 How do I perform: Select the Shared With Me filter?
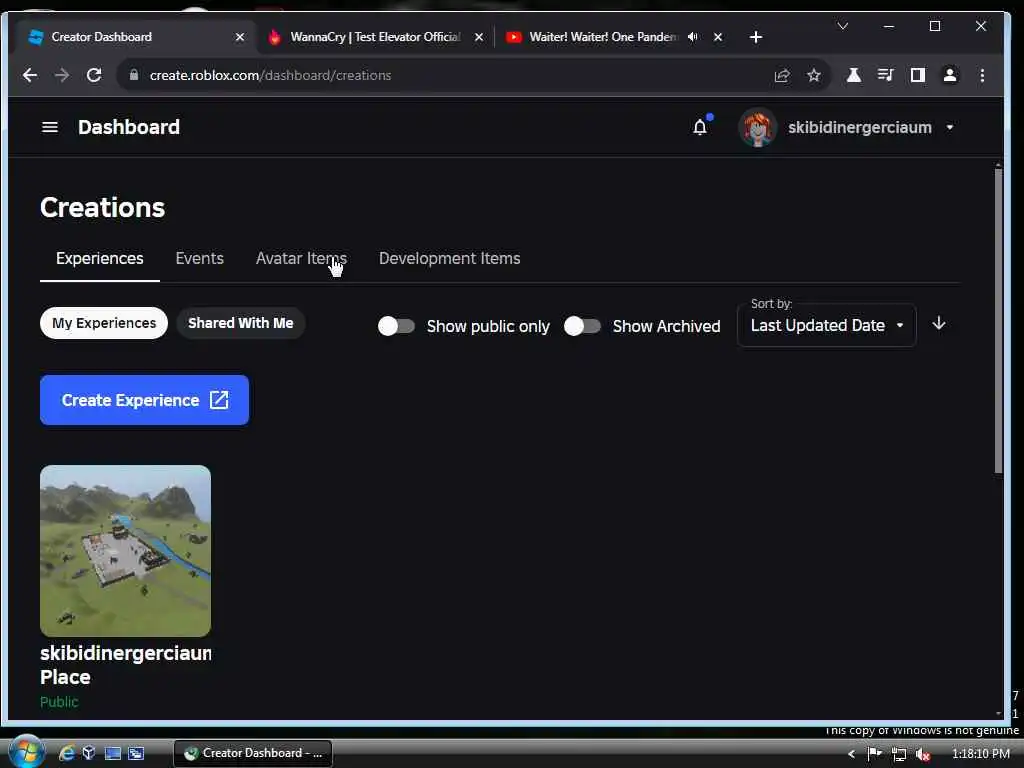240,323
